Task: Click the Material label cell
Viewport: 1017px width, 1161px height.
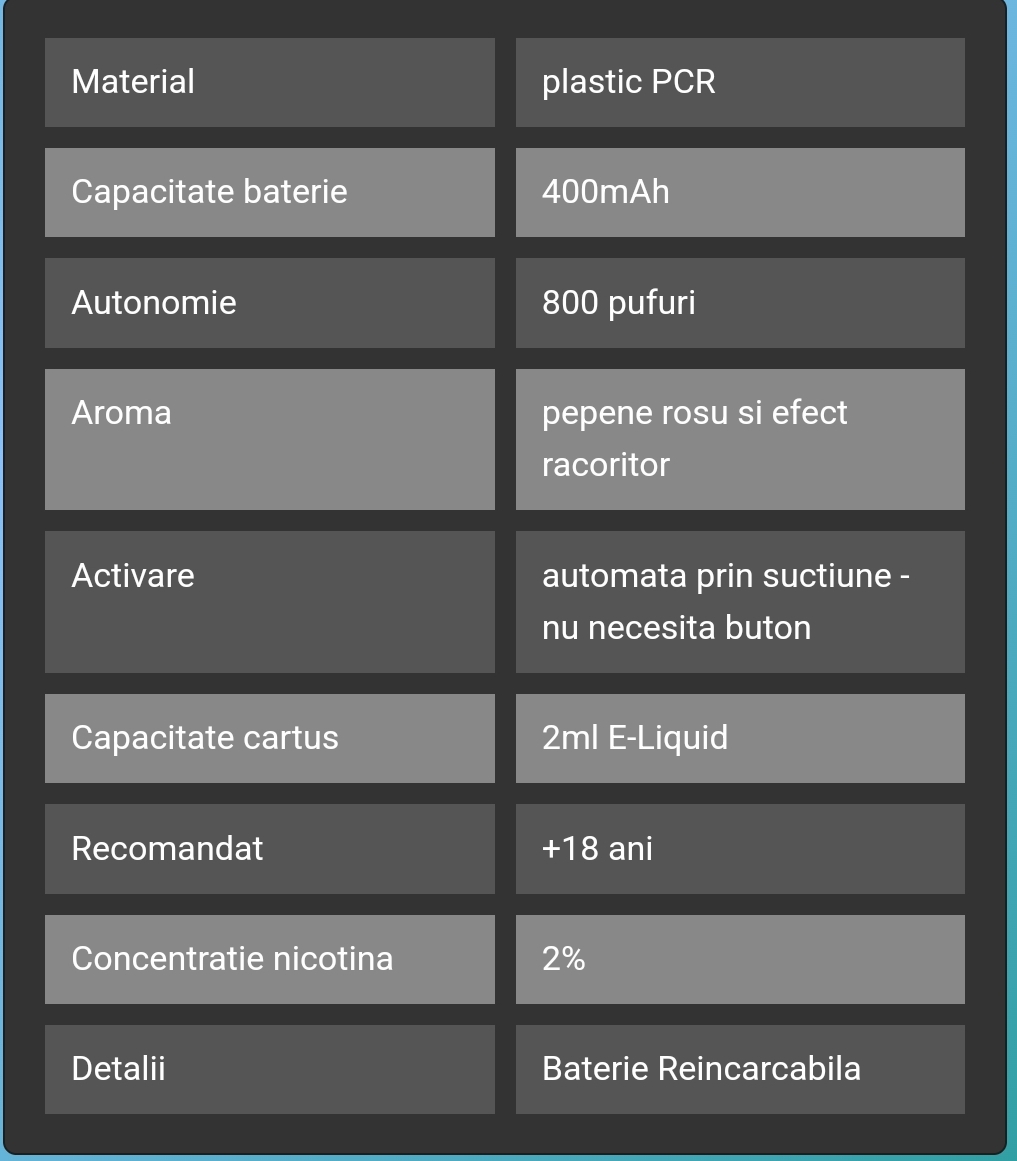Action: point(269,82)
